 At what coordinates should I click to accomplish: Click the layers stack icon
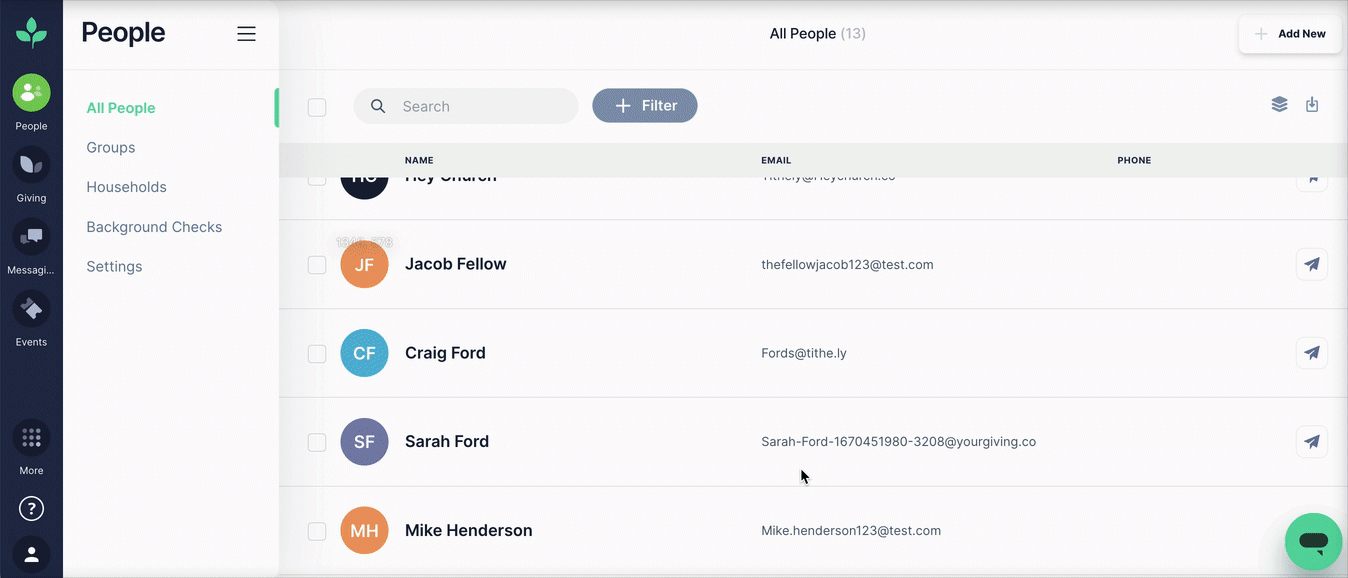tap(1279, 105)
